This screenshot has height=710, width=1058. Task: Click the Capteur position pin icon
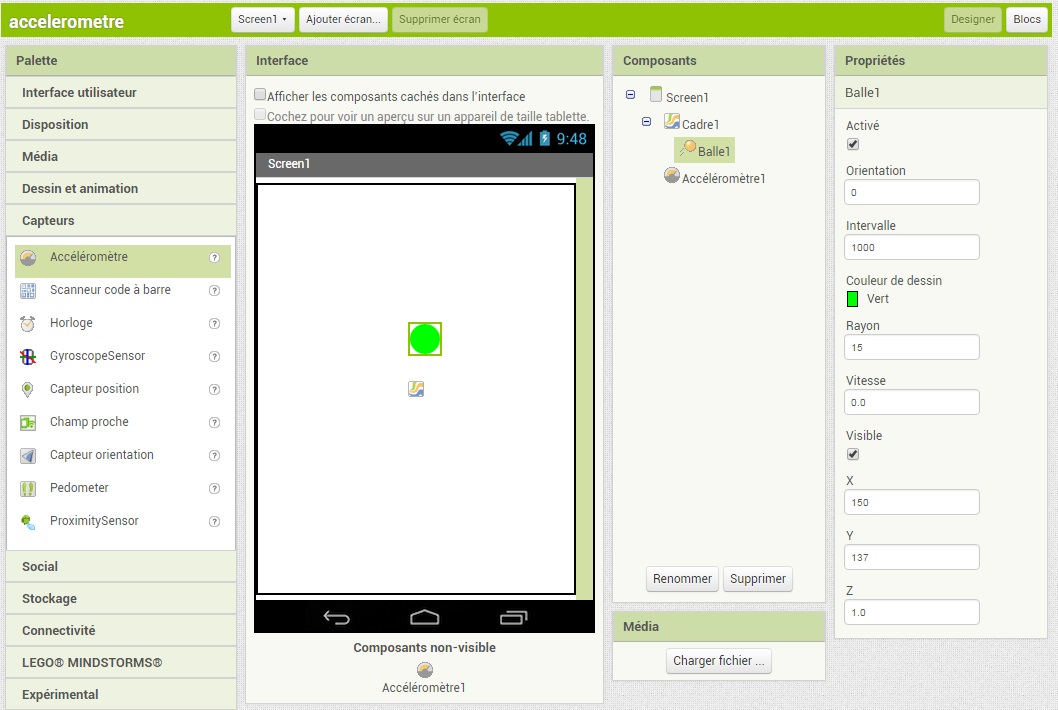point(28,389)
